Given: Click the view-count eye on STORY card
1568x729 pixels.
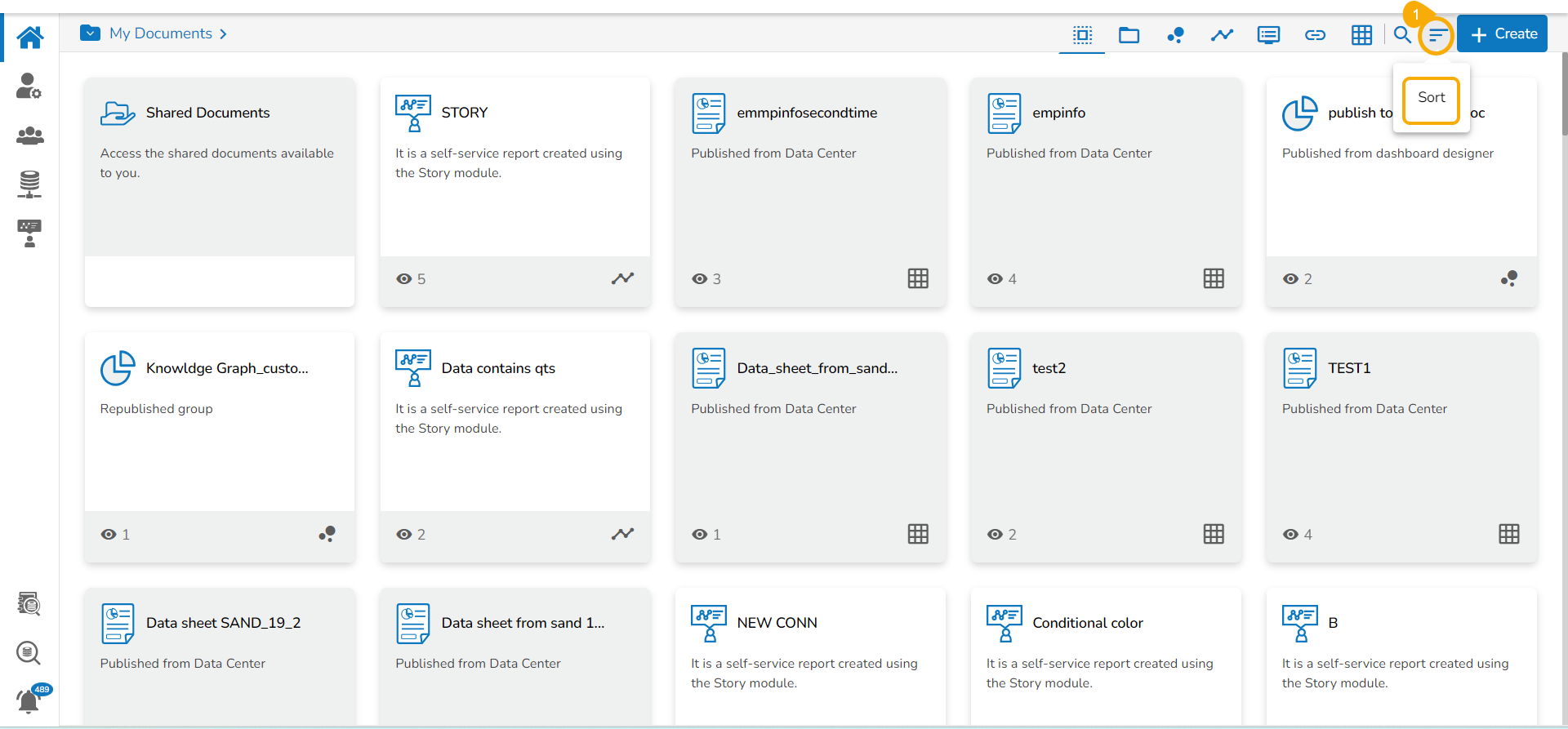Looking at the screenshot, I should click(x=404, y=279).
